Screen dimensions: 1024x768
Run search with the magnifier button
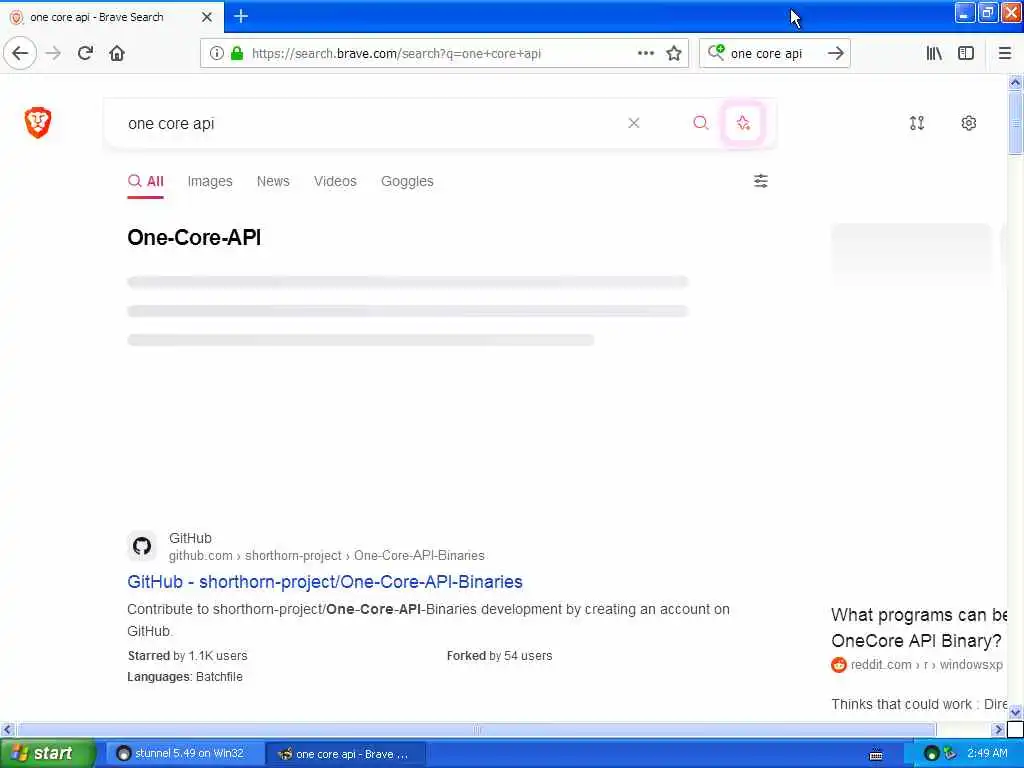700,123
